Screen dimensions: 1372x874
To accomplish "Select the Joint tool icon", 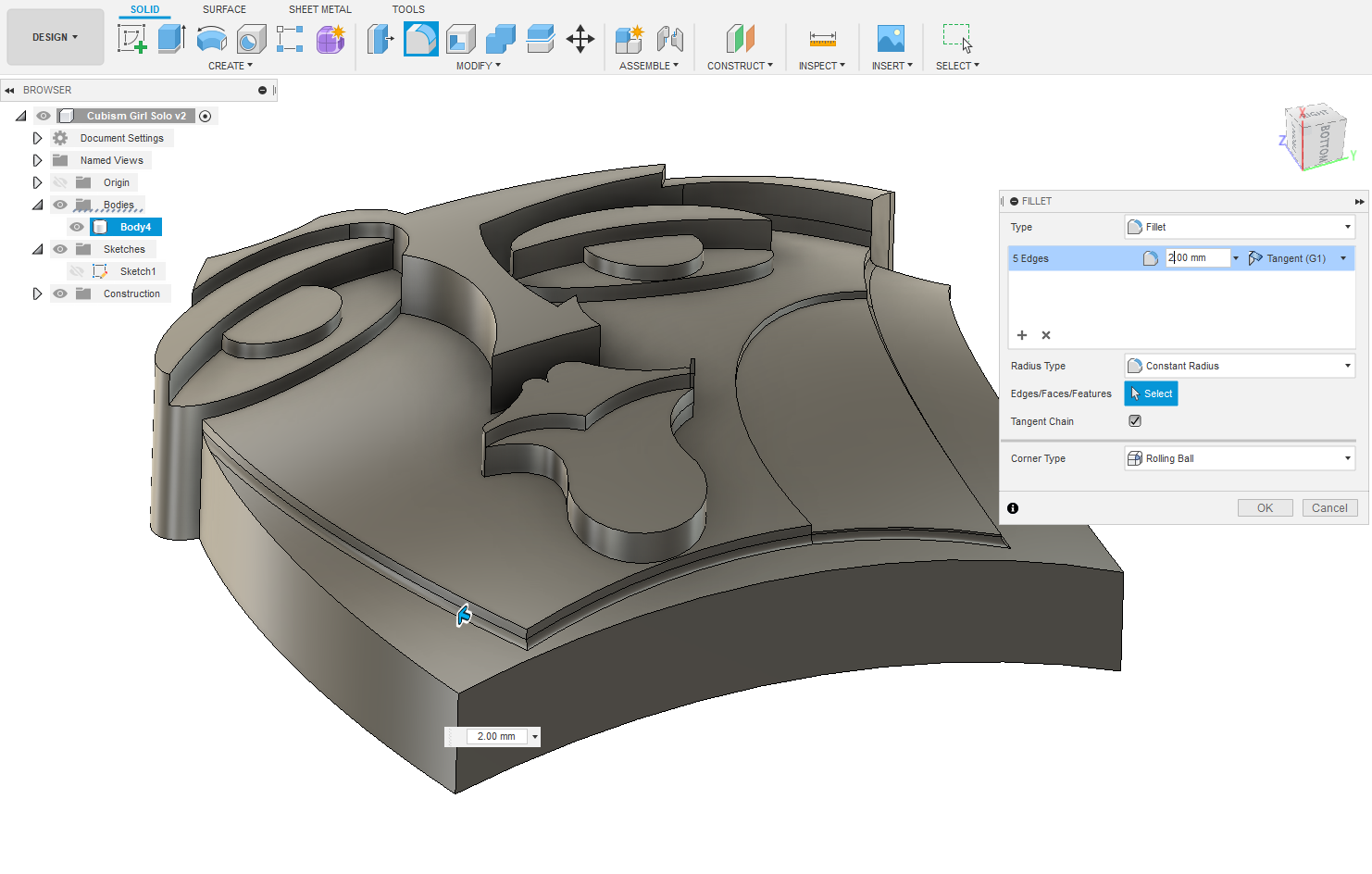I will click(669, 39).
